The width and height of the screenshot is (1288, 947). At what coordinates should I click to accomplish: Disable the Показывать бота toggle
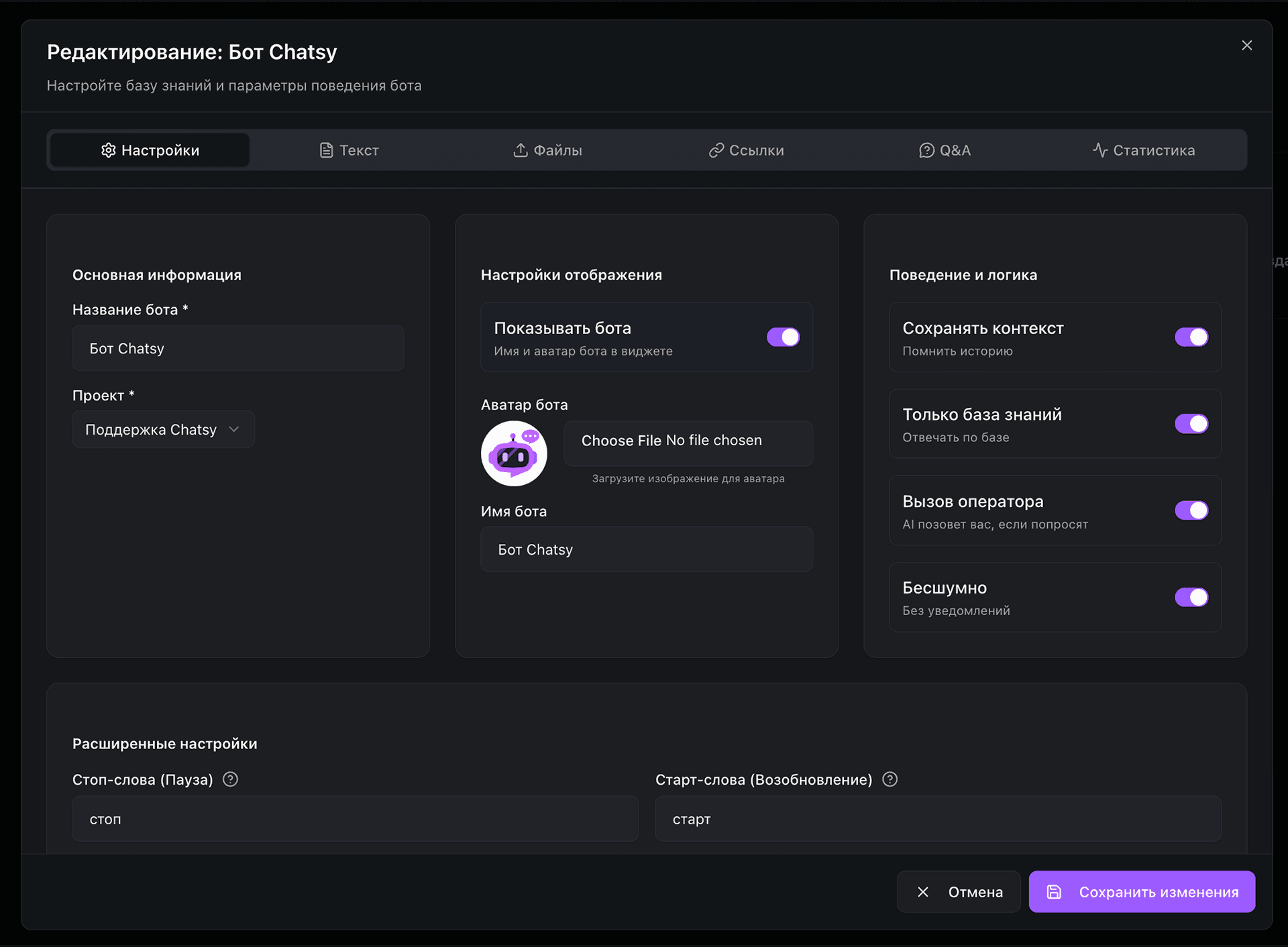tap(783, 337)
